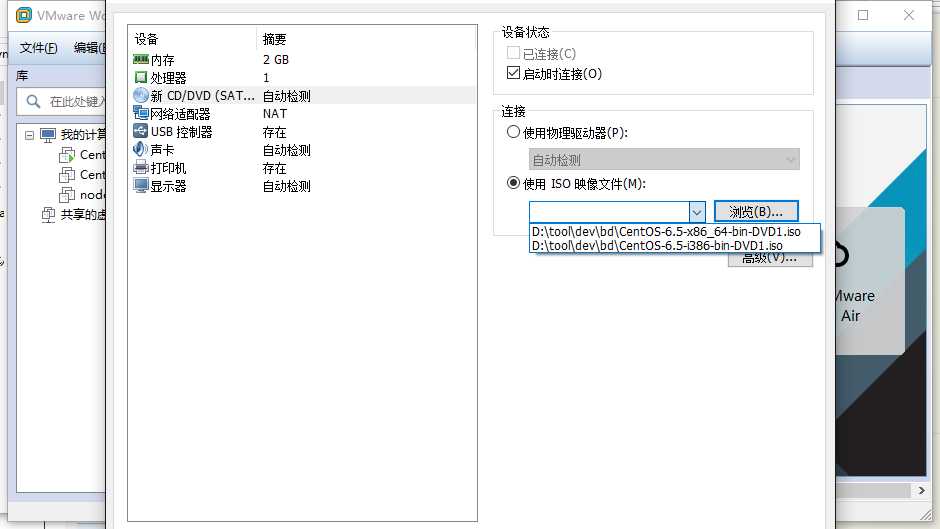This screenshot has width=940, height=529.
Task: Click the scrollbar right arrow in VMware window
Action: click(921, 491)
